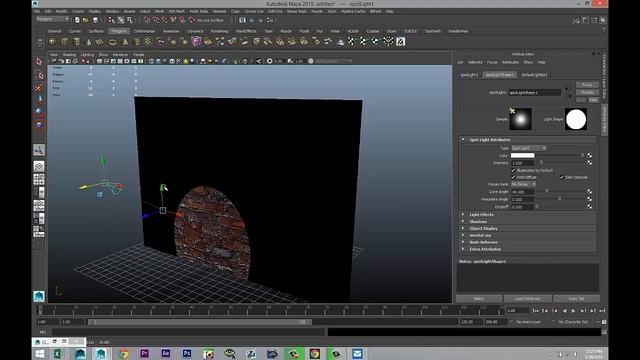This screenshot has width=640, height=360.
Task: Switch to the spotLight1 tab
Action: tap(469, 75)
